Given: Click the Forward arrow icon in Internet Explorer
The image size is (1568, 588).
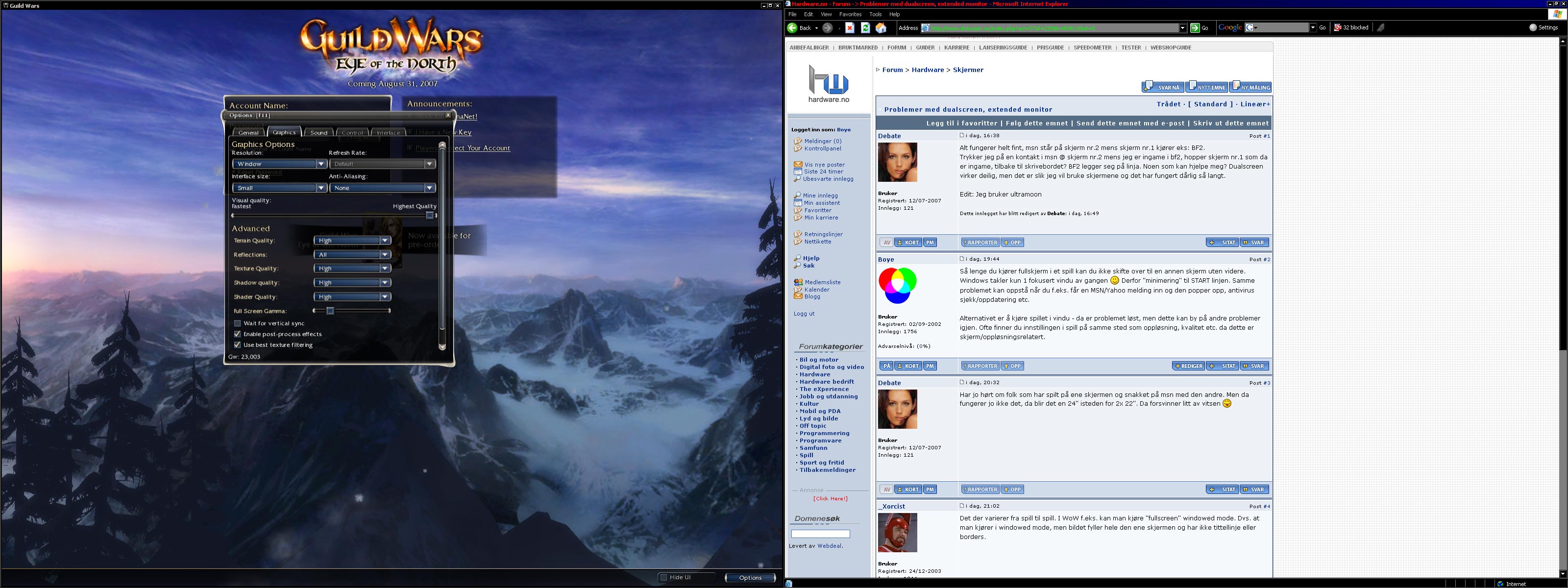Looking at the screenshot, I should (827, 28).
